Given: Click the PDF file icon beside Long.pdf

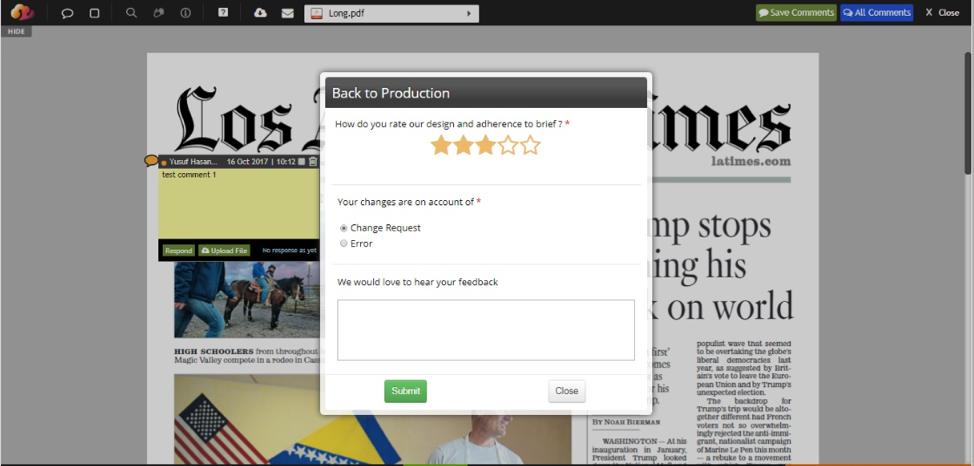Looking at the screenshot, I should (x=317, y=14).
